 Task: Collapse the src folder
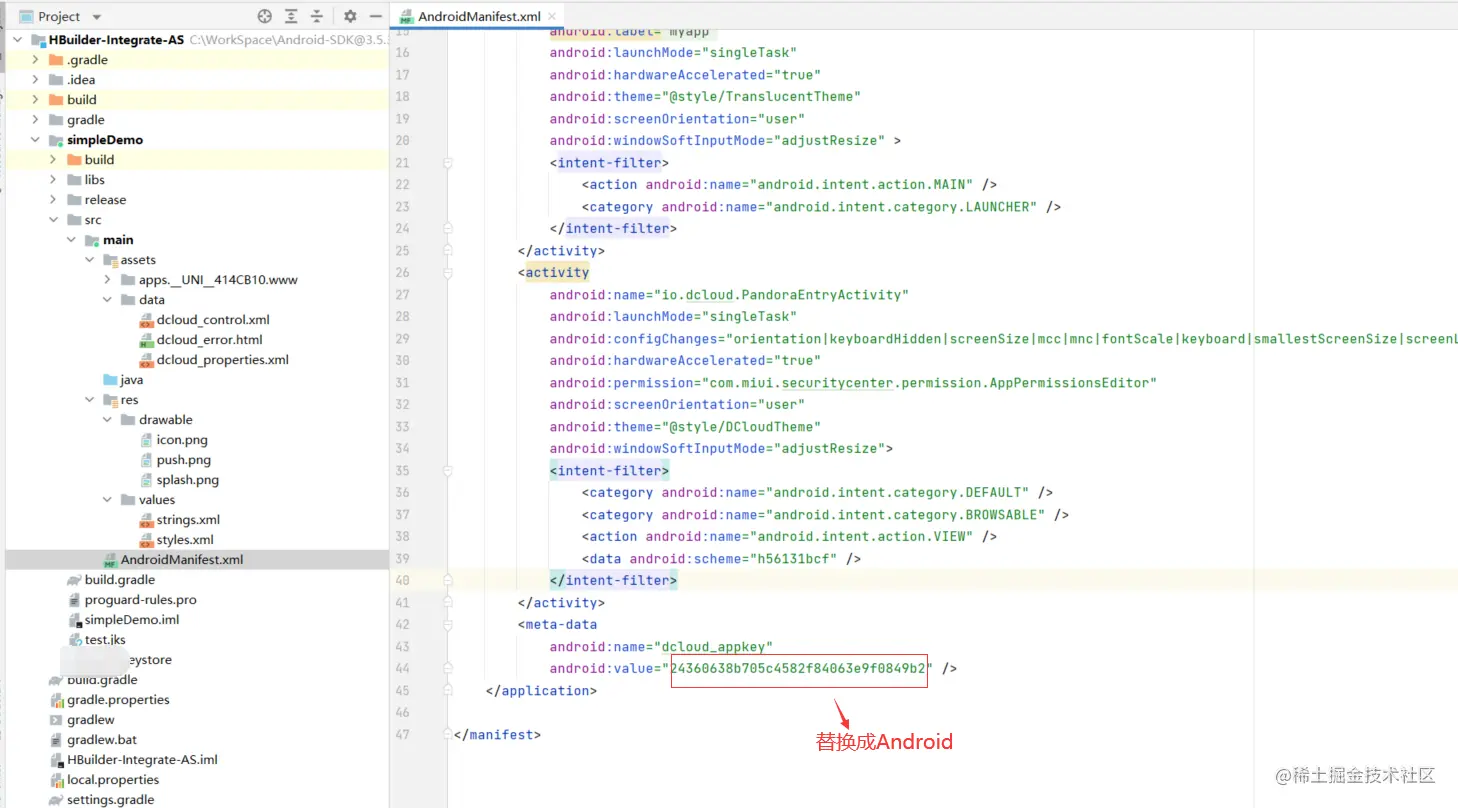[54, 220]
